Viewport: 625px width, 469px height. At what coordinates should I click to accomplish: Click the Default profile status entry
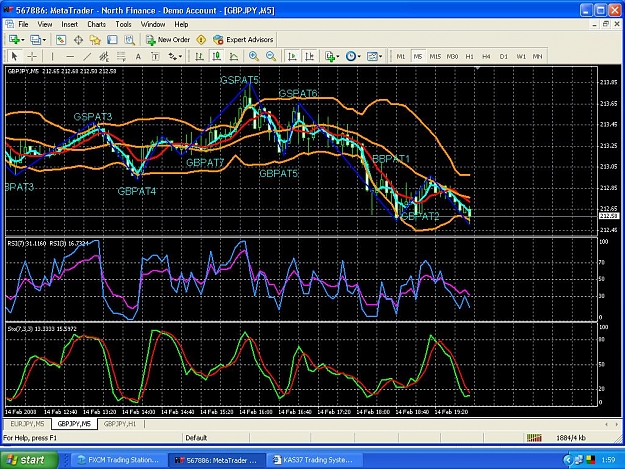[x=196, y=438]
